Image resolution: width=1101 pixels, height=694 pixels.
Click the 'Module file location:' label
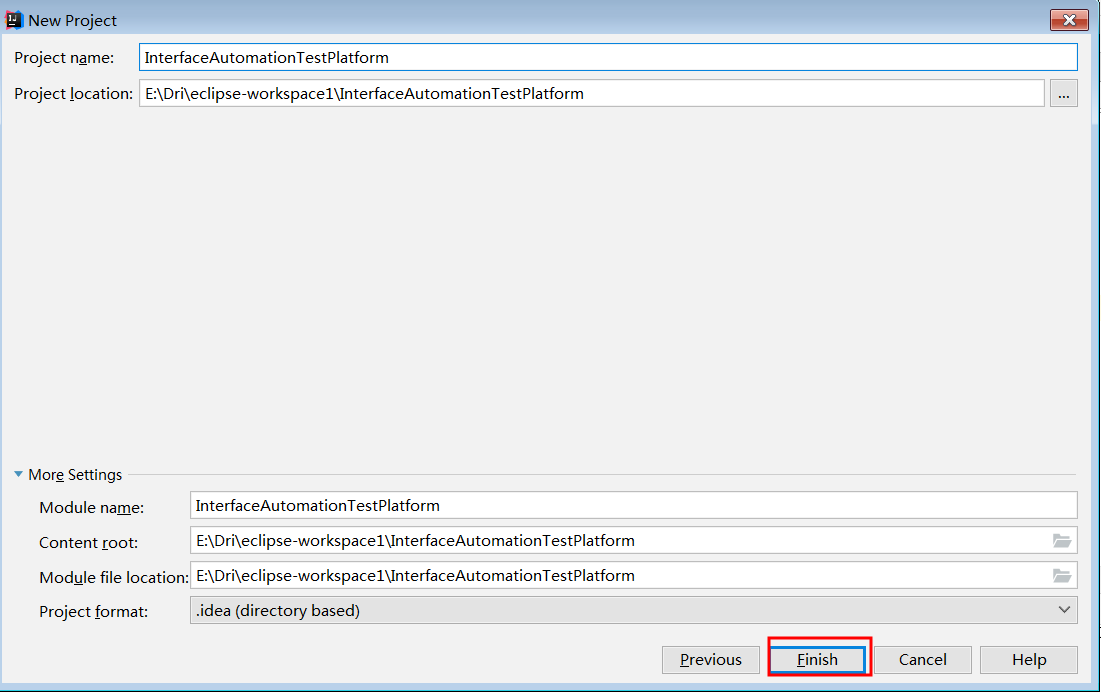click(114, 577)
